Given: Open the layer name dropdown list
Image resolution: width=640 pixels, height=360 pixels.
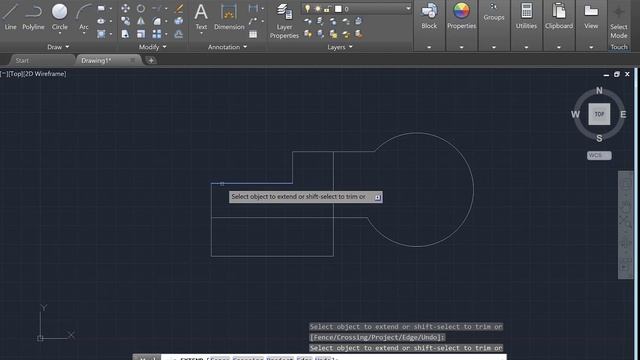Looking at the screenshot, I should coord(407,9).
